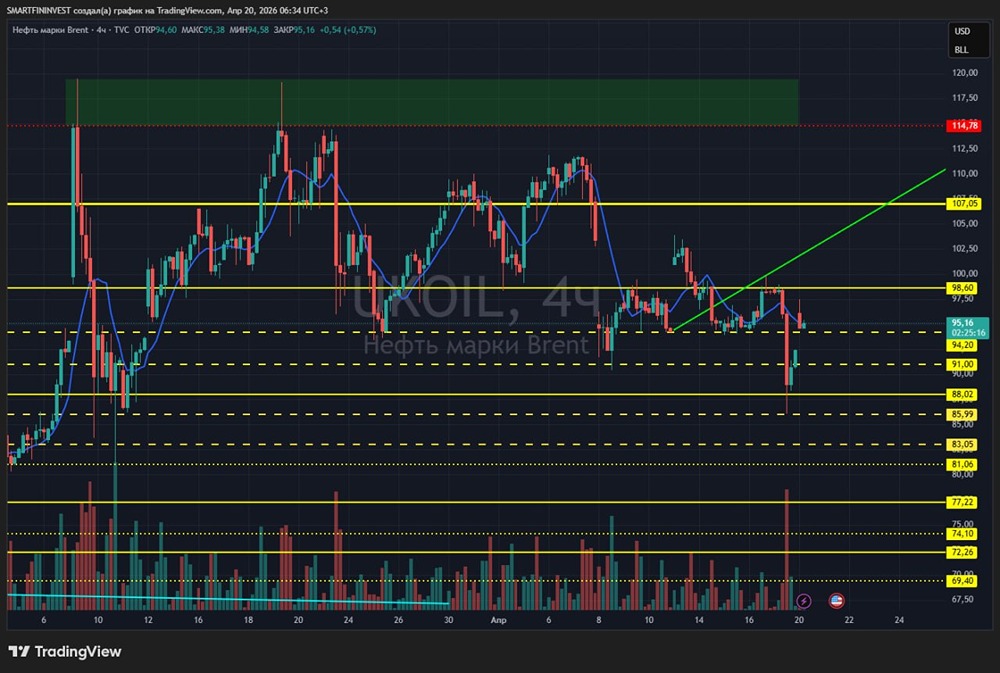
Task: Click the 77,22 price level label
Action: click(964, 503)
